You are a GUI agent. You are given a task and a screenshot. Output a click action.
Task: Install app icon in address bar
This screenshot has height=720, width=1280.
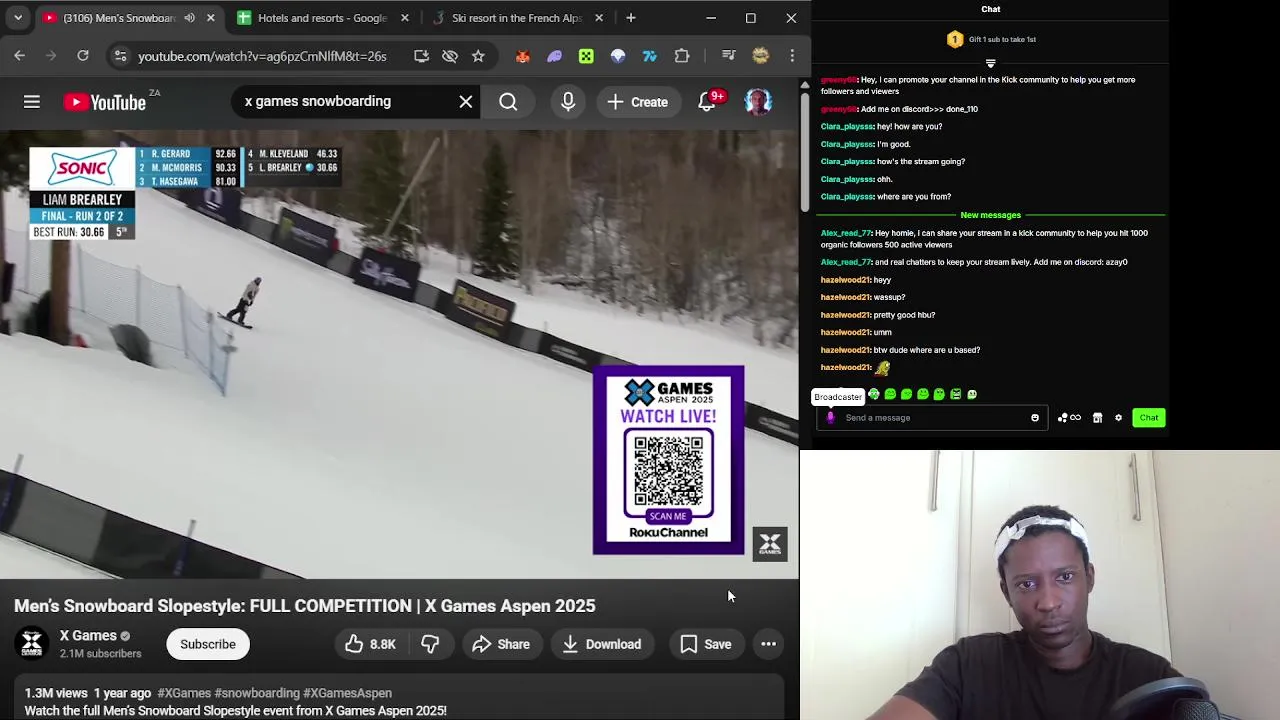coord(421,56)
